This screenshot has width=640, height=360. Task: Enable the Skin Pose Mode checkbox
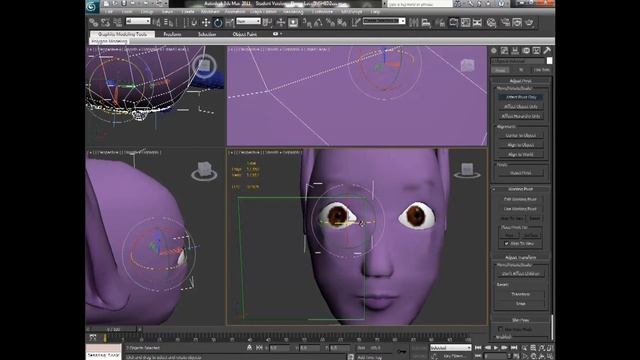pyautogui.click(x=500, y=329)
